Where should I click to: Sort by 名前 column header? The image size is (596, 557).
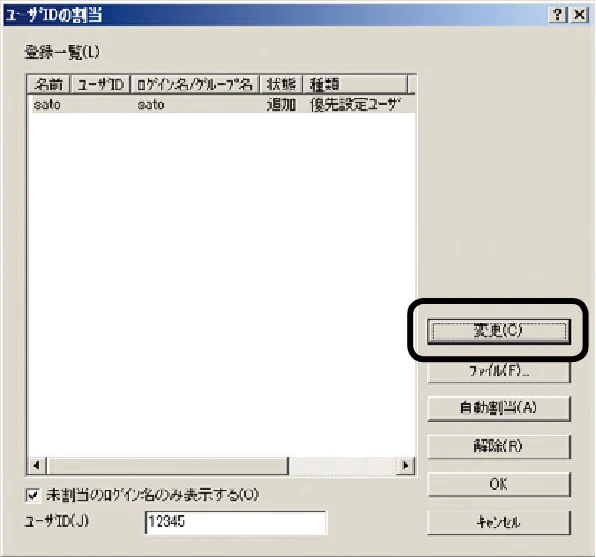coord(48,84)
